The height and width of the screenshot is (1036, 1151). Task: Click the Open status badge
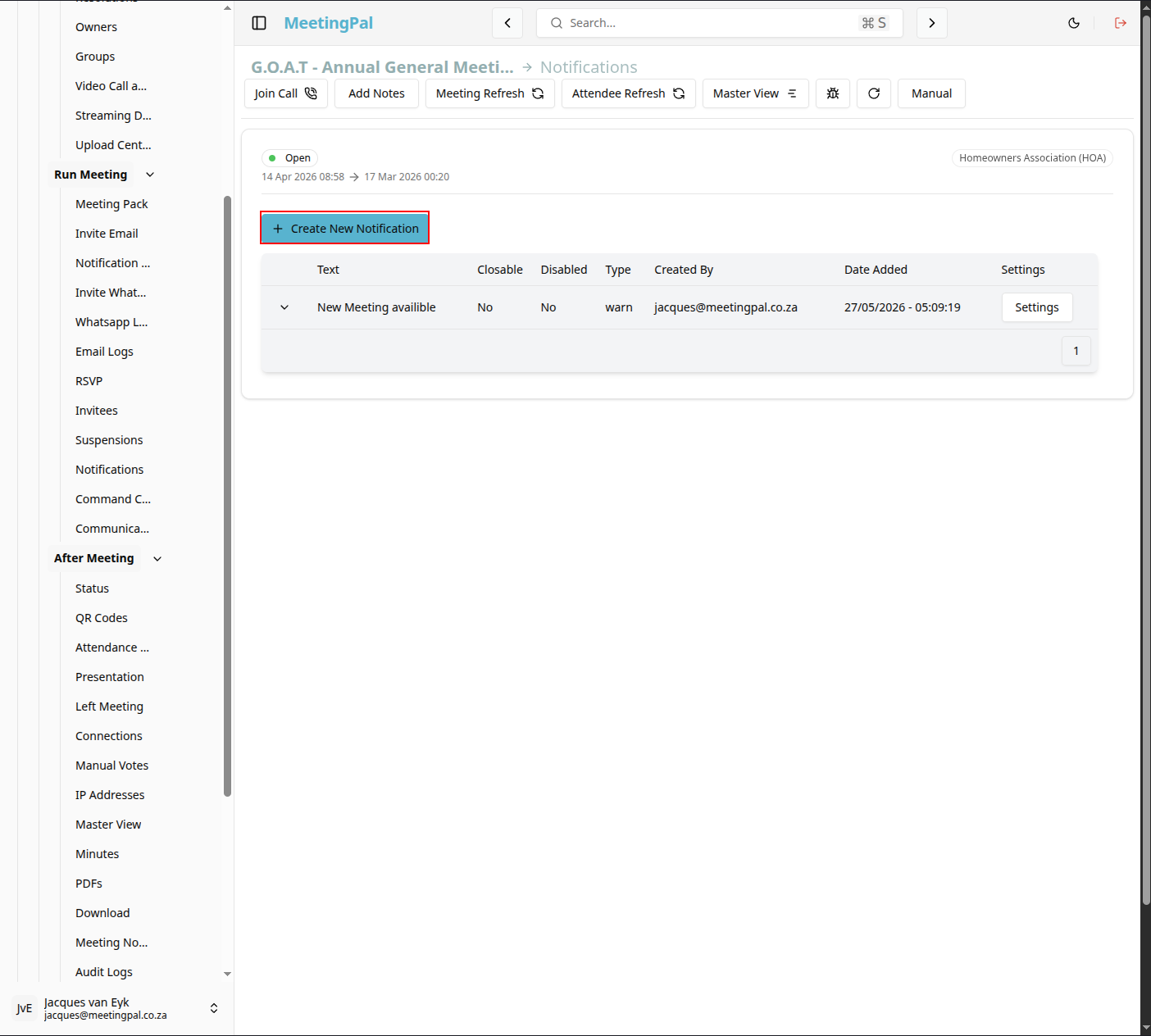(289, 158)
